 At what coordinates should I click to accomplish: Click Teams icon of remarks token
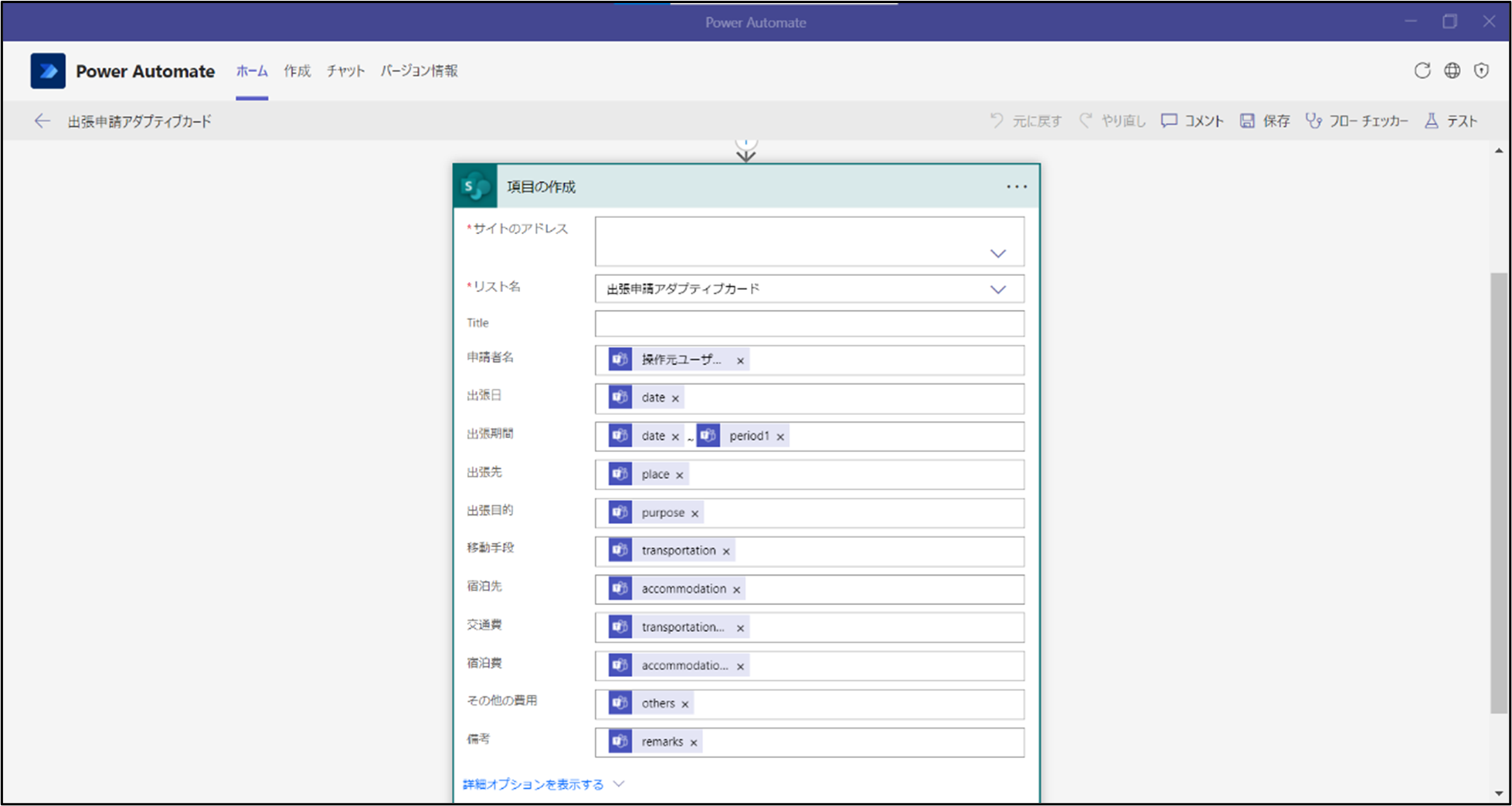tap(620, 741)
